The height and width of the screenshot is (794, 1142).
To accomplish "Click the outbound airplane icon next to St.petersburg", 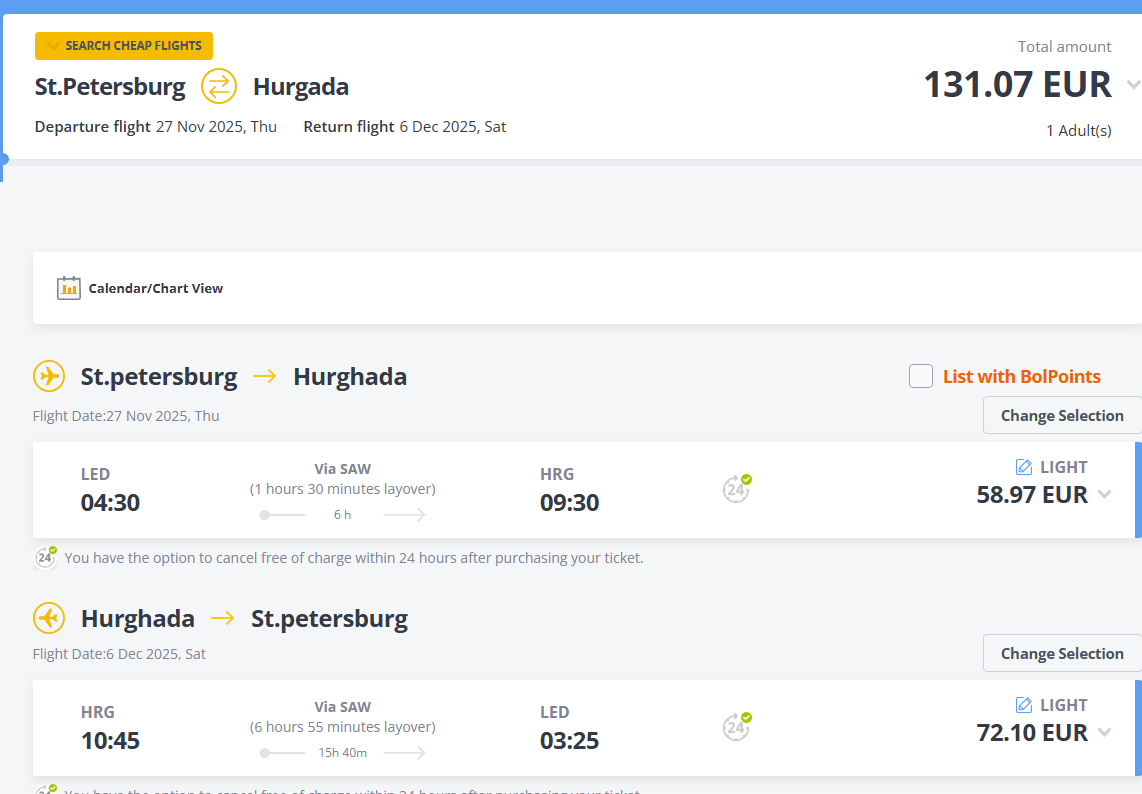I will tap(49, 377).
